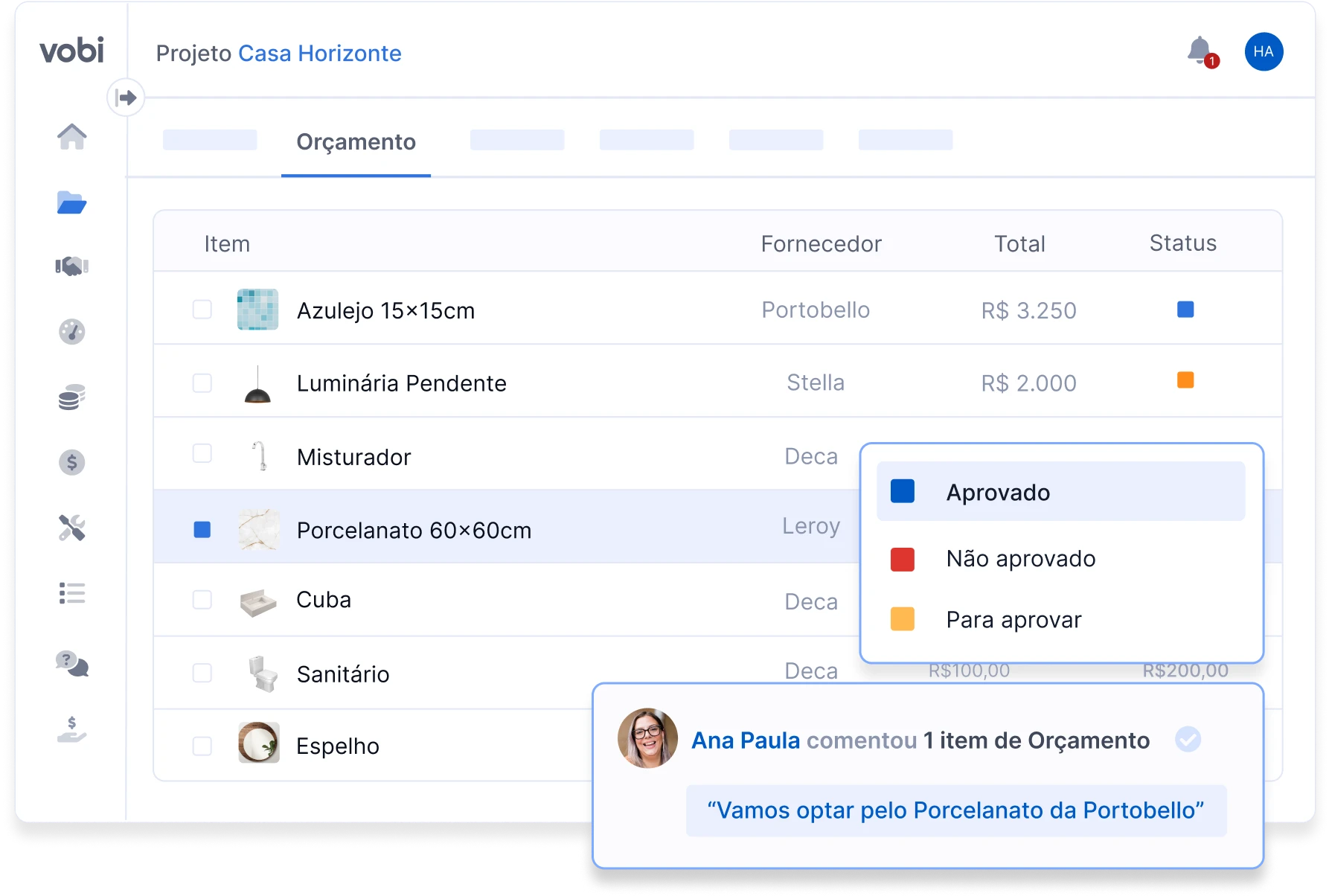Select the coins stack icon in the sidebar
Screen dimensions: 1329x896
coord(71,398)
